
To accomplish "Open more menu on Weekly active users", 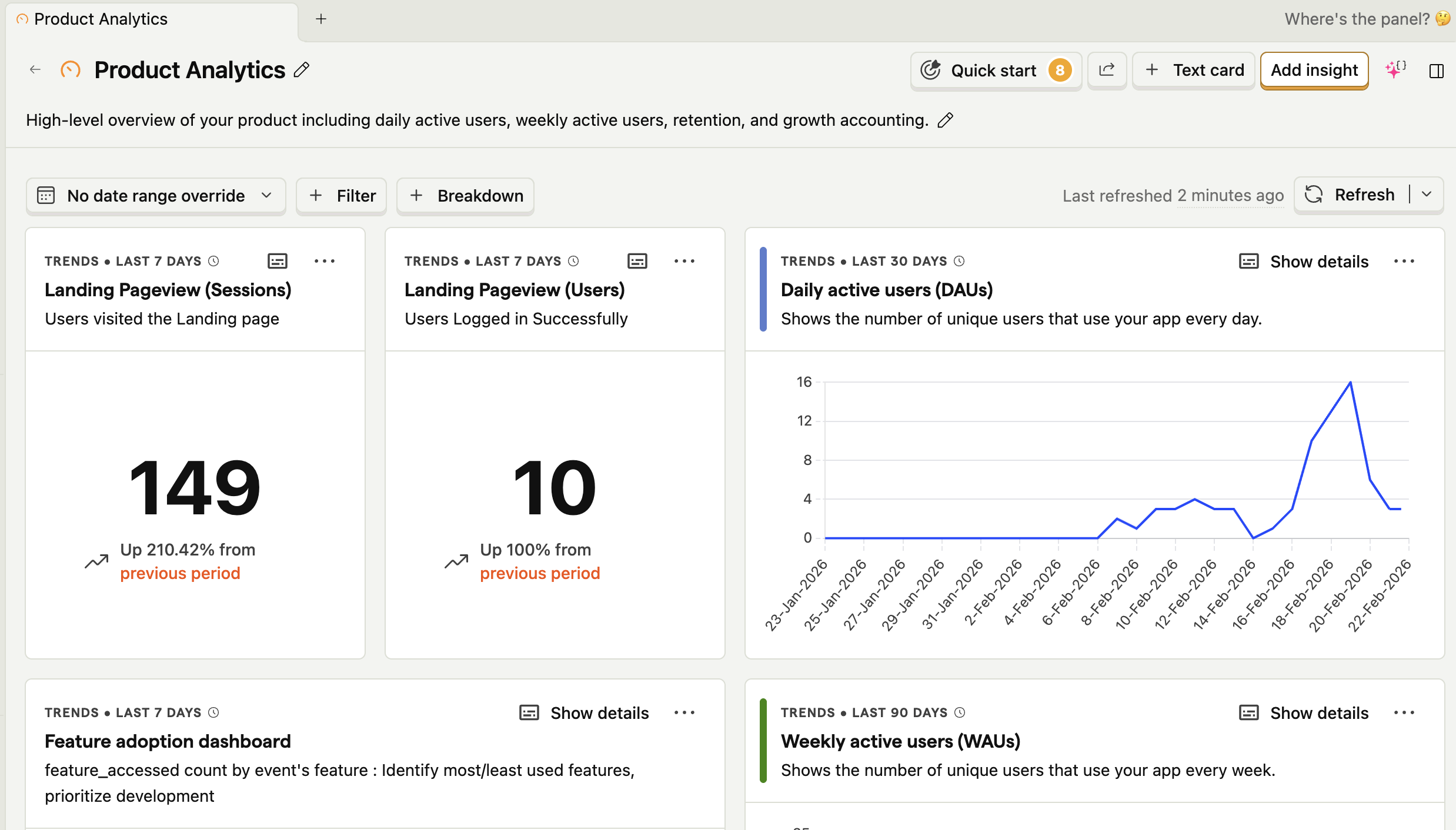I will pyautogui.click(x=1404, y=713).
